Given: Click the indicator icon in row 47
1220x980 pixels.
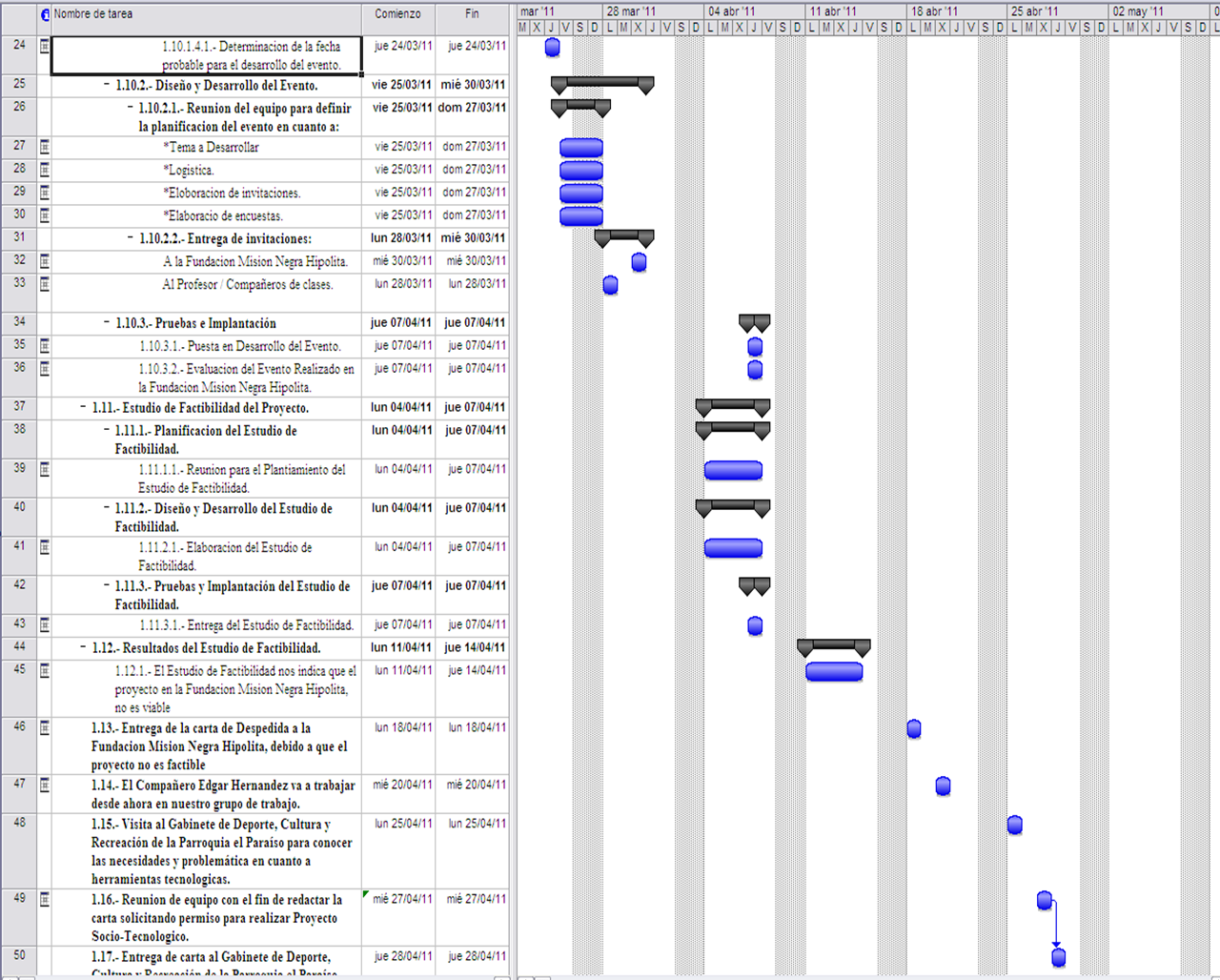Looking at the screenshot, I should point(44,786).
